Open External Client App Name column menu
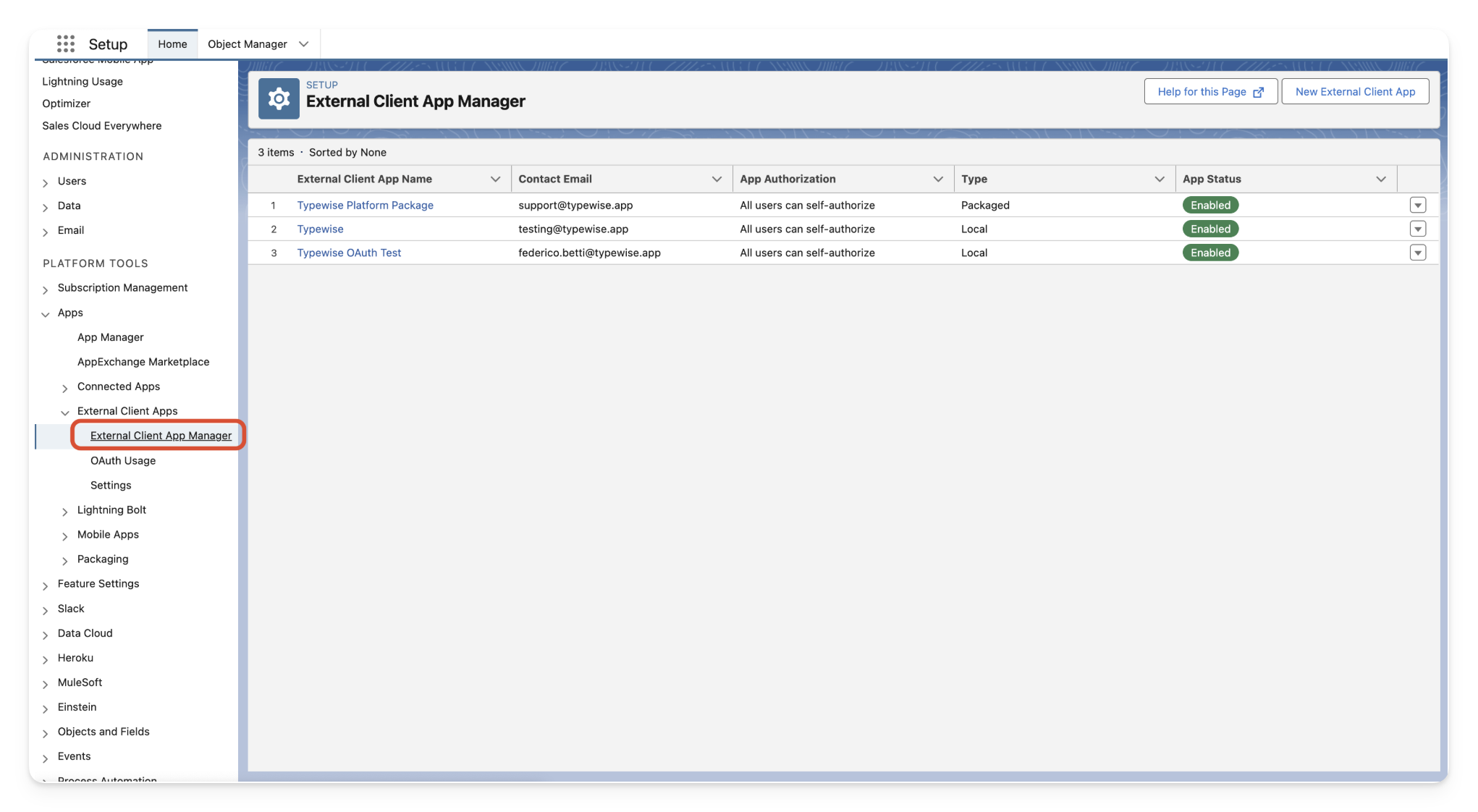 click(x=495, y=179)
